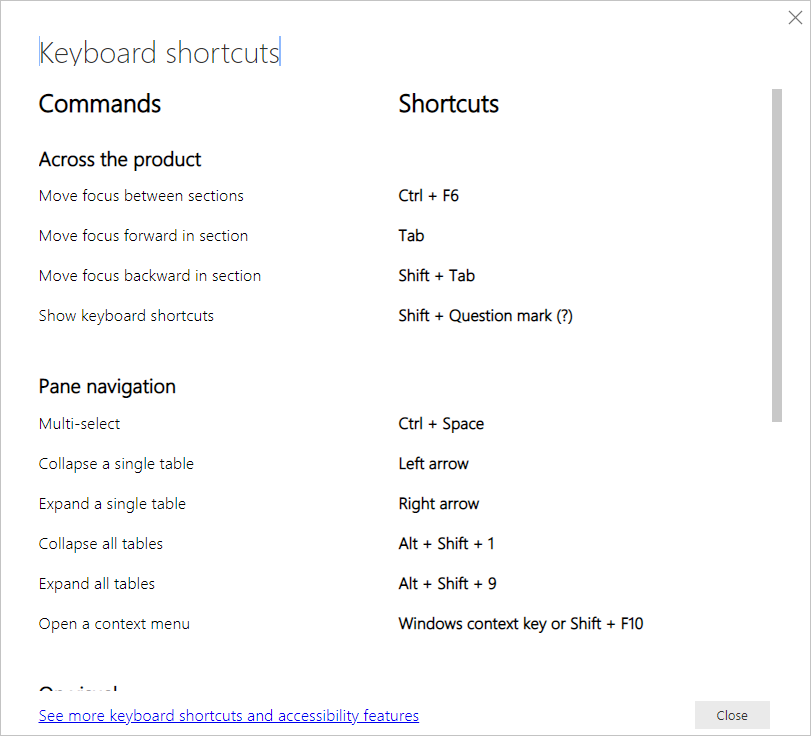Click the "Ctrl + F6" shortcut text

click(429, 195)
